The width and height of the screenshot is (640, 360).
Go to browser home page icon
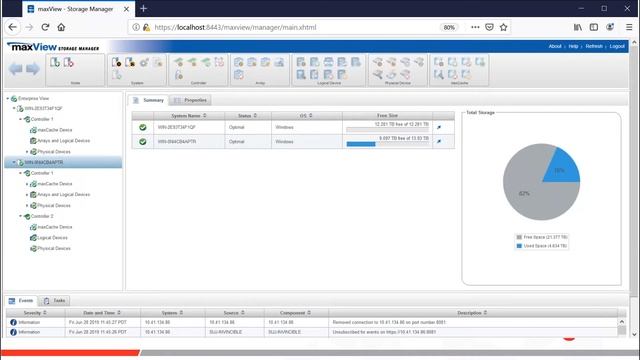(61, 27)
